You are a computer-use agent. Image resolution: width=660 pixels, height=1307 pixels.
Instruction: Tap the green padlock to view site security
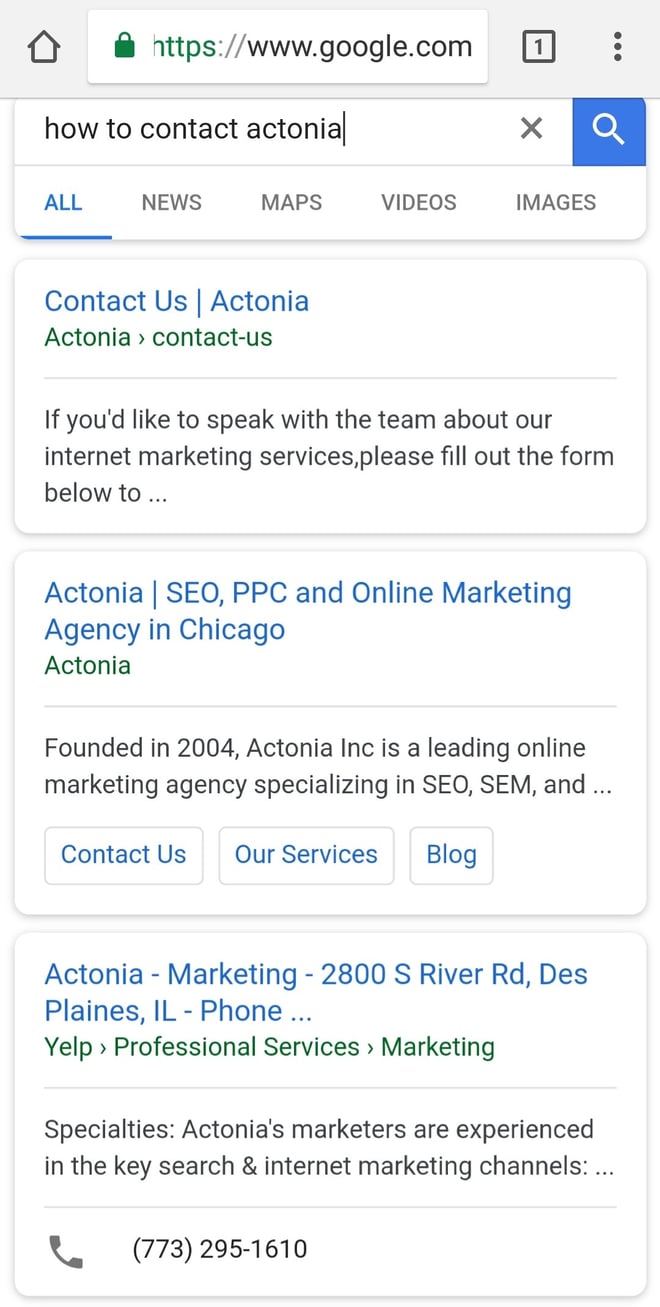[122, 46]
